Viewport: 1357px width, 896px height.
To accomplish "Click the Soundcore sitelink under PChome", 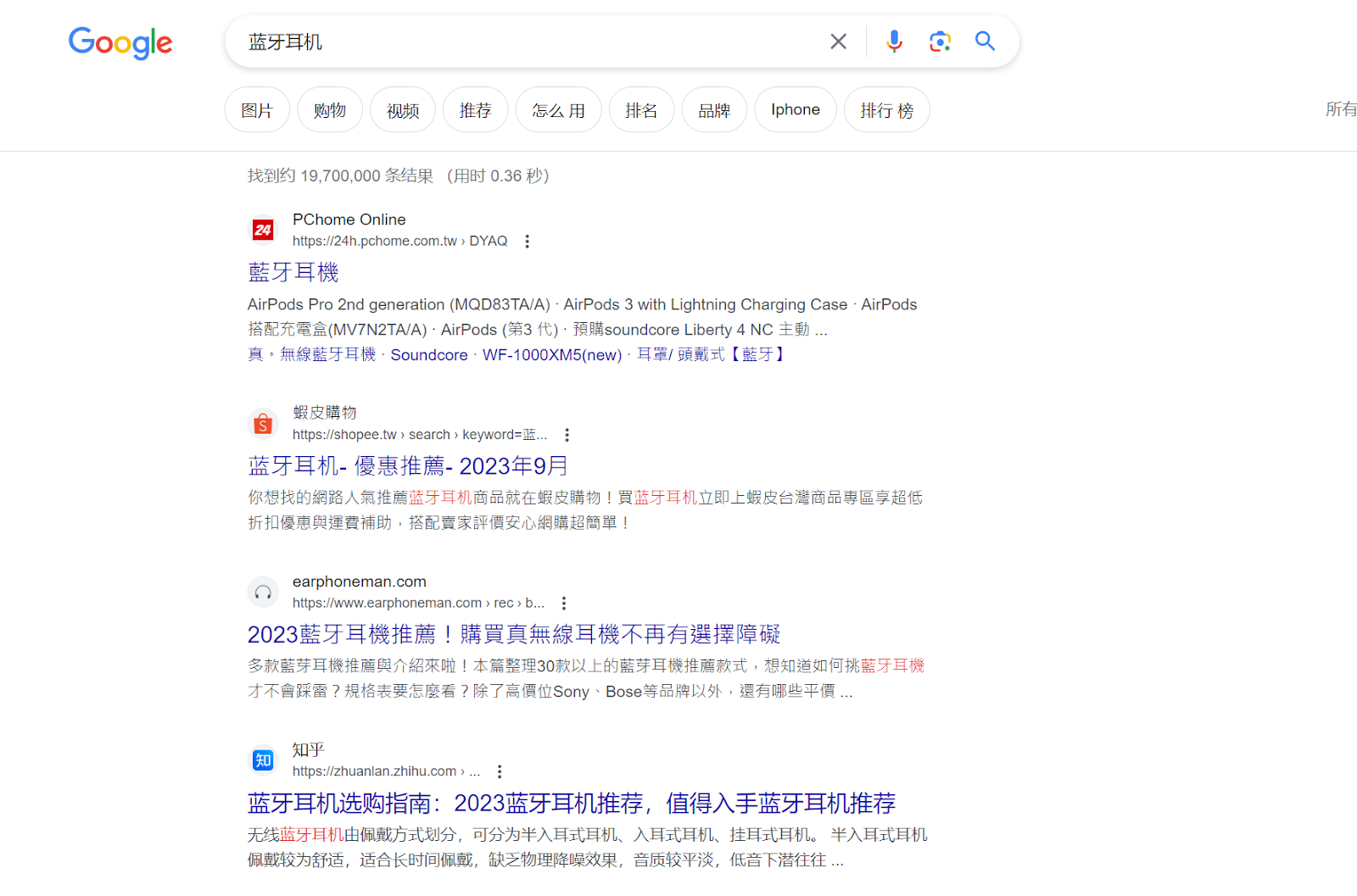I will click(428, 355).
